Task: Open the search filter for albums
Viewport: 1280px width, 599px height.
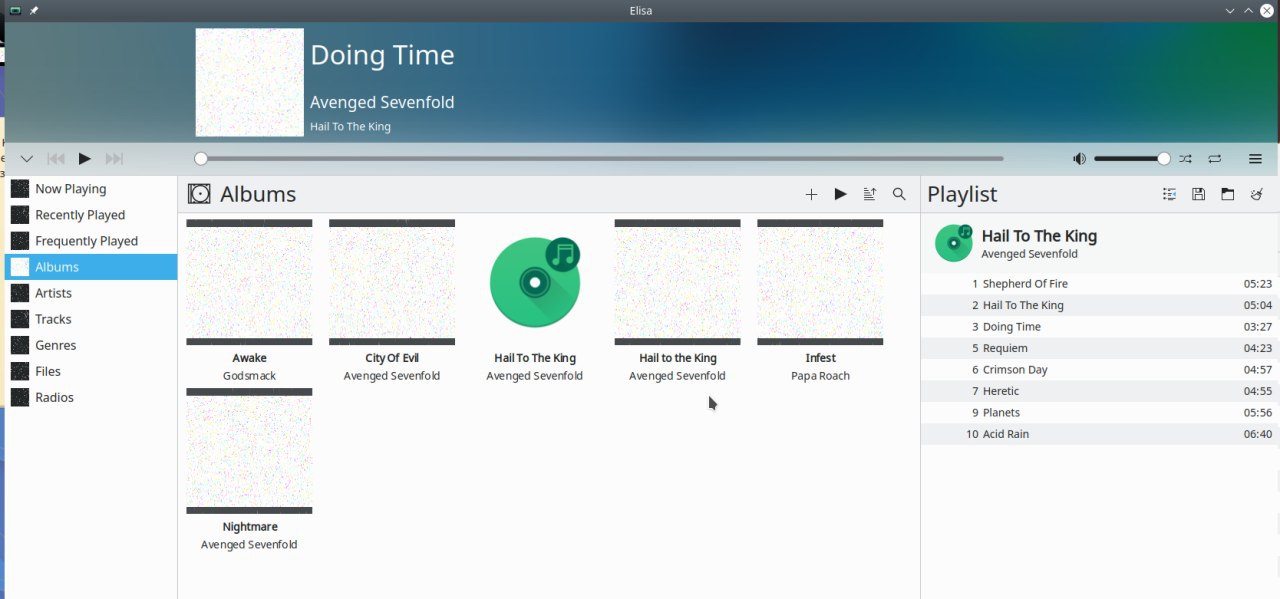Action: 899,194
